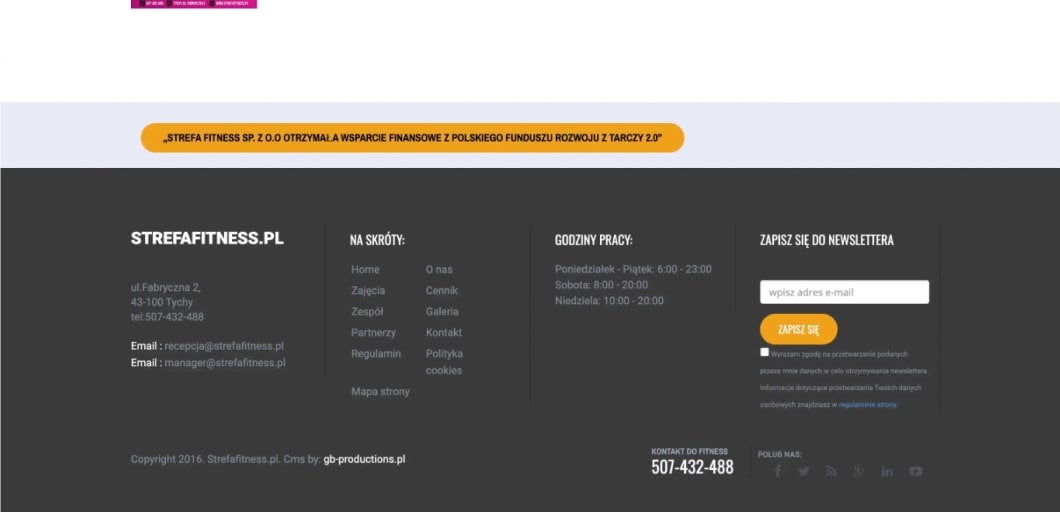Viewport: 1060px width, 512px height.
Task: Open the gb-productions.pl credit link
Action: click(364, 459)
